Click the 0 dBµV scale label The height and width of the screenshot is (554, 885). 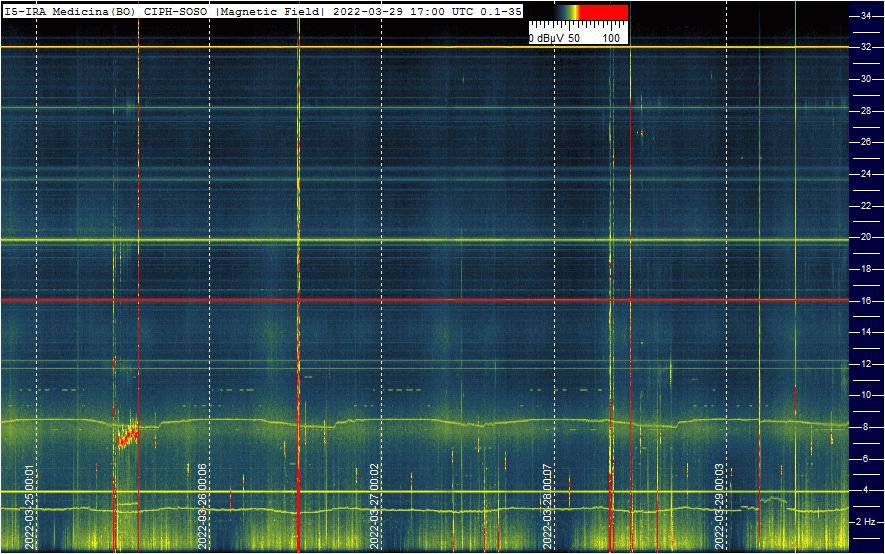pyautogui.click(x=547, y=37)
